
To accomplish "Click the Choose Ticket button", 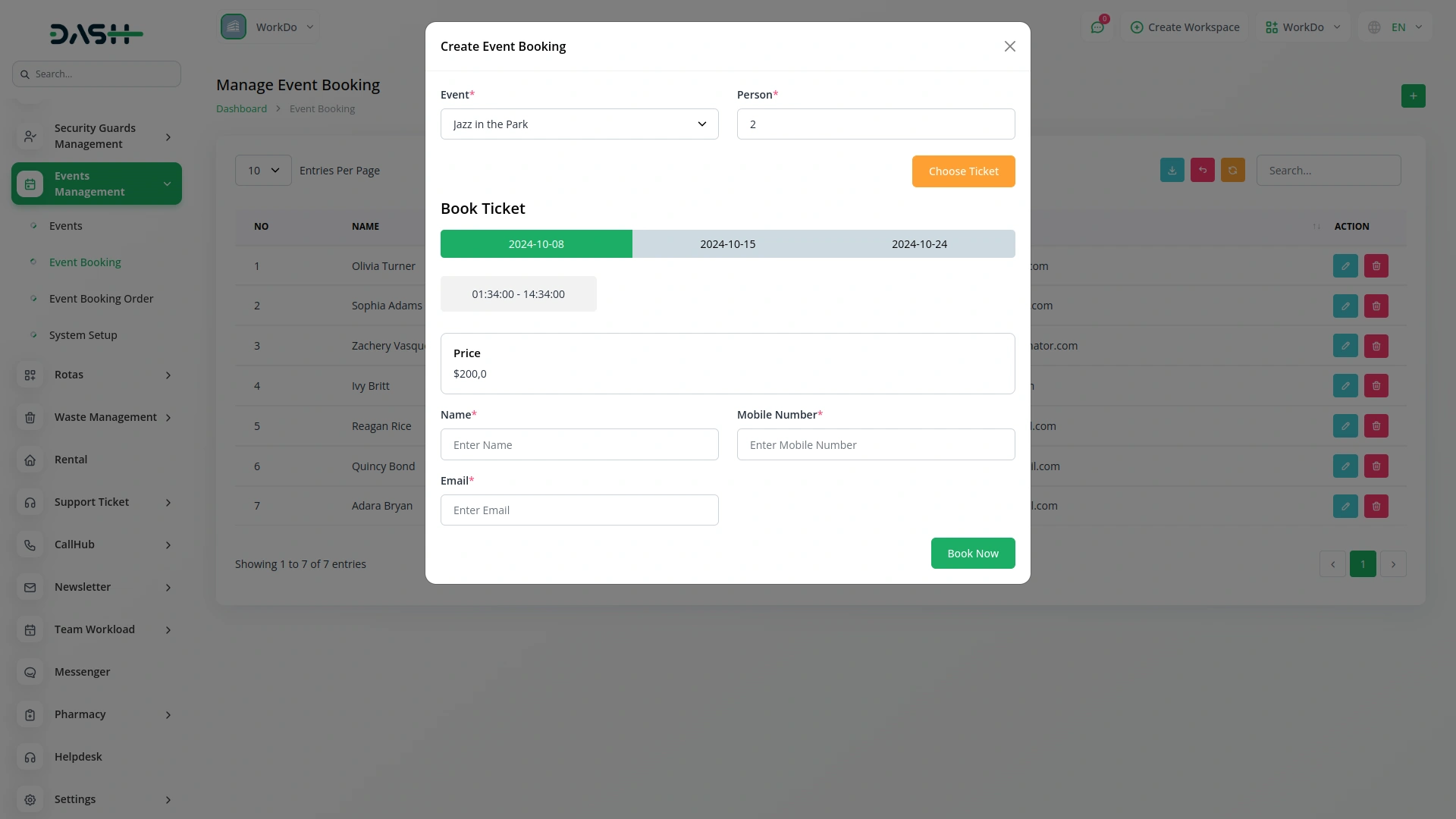I will (963, 171).
